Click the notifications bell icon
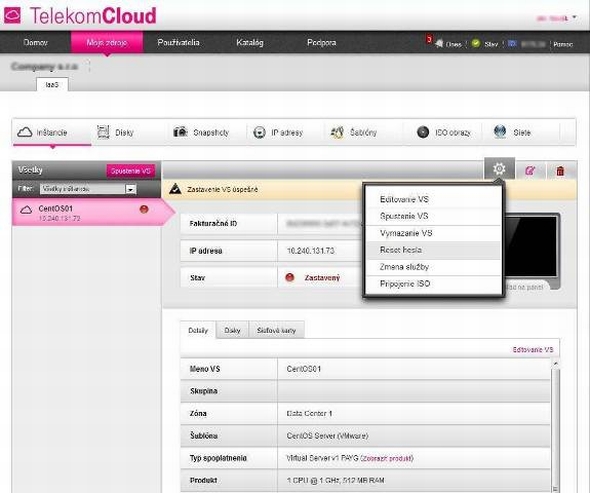Viewport: 590px width, 493px height. click(x=439, y=44)
